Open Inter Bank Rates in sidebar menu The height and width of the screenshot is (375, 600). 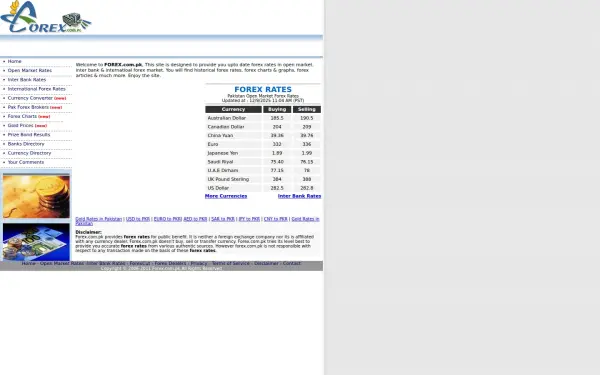point(27,80)
